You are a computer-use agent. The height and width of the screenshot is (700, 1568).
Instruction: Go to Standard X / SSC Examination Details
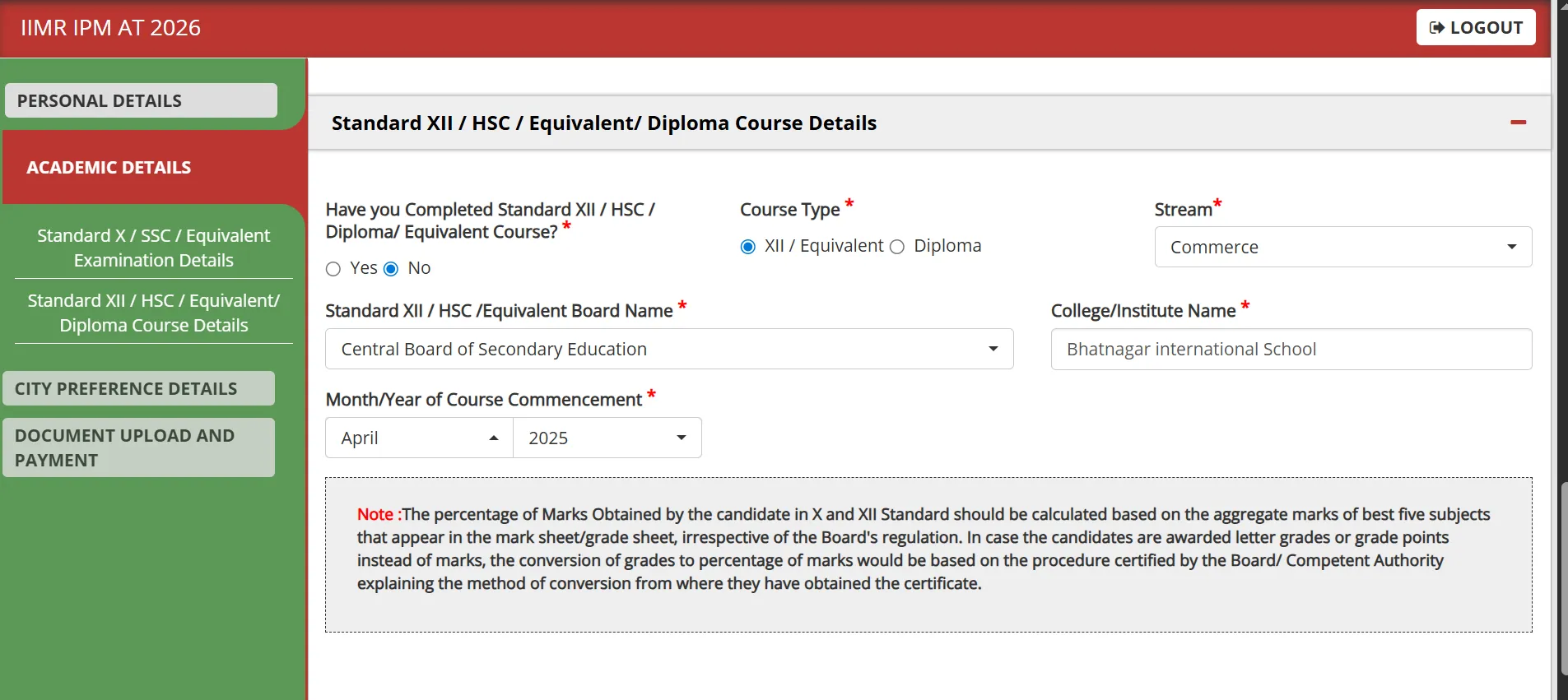point(154,248)
